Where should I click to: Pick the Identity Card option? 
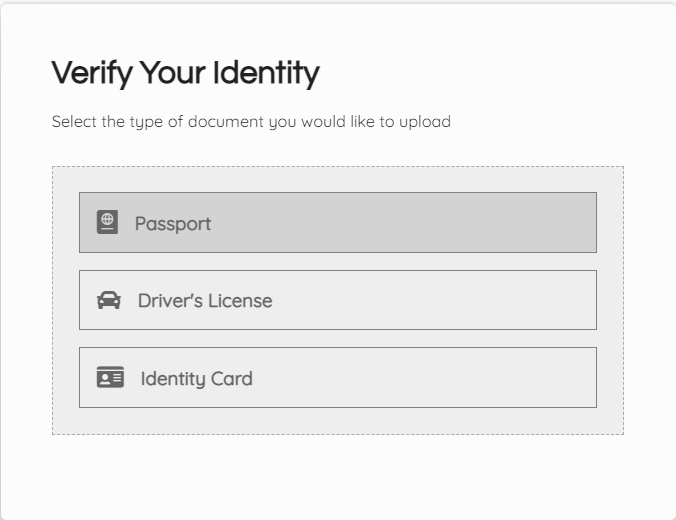point(338,377)
